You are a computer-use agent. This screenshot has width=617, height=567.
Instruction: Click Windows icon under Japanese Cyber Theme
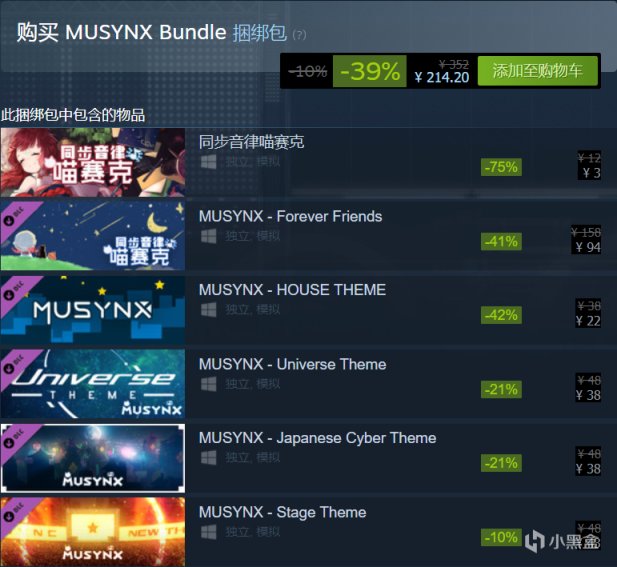(209, 458)
